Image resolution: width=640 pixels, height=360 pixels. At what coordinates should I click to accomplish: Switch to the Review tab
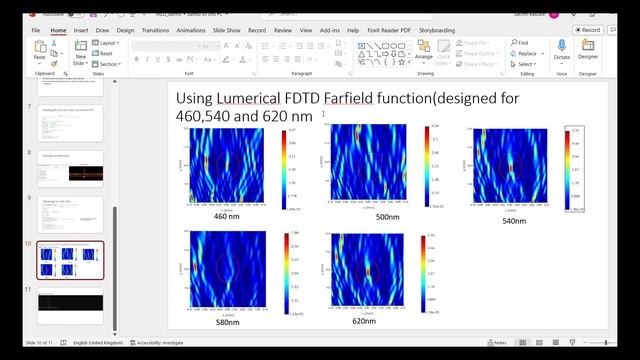(283, 30)
